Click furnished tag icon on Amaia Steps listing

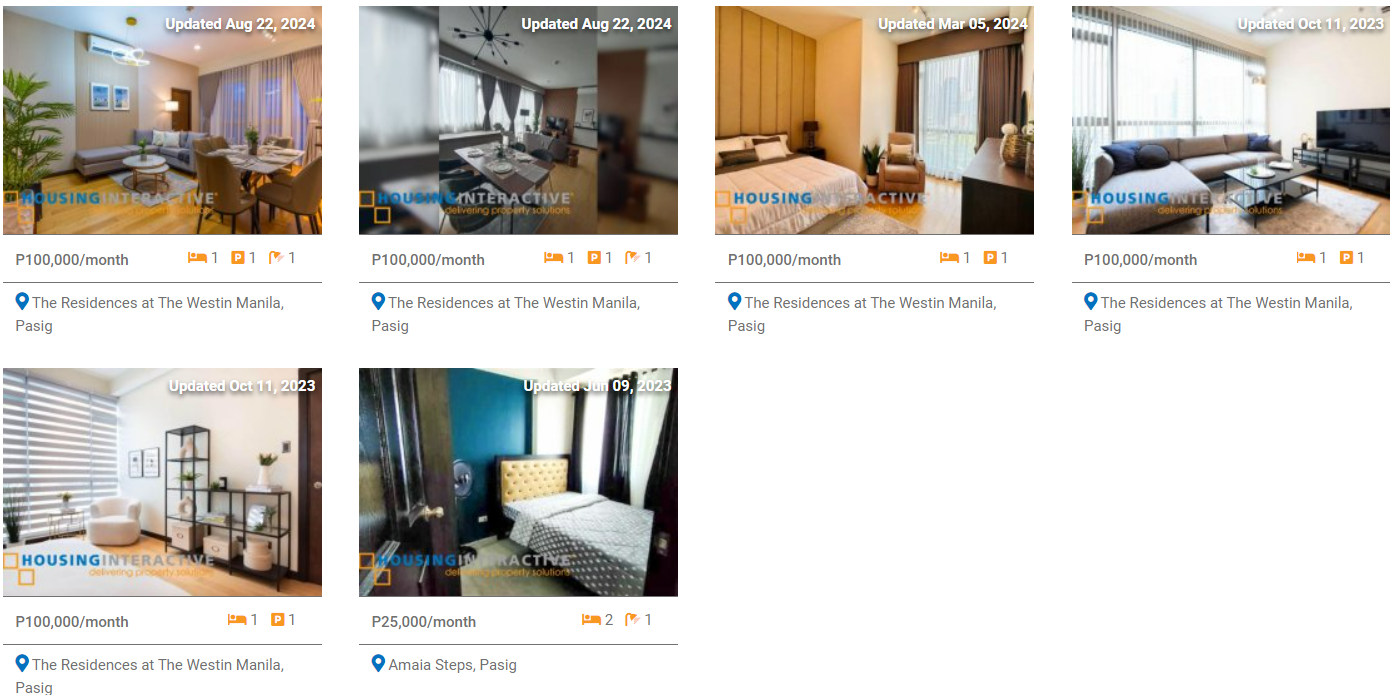633,620
